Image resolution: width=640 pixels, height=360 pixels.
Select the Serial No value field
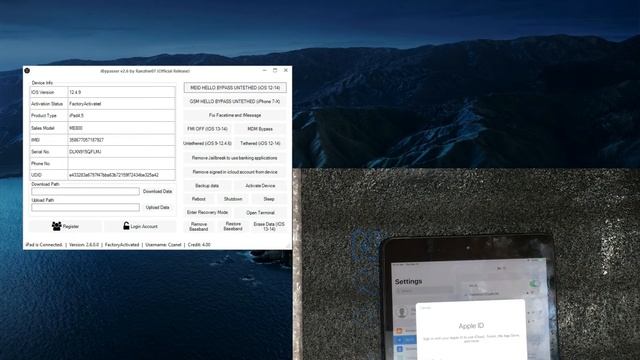(x=121, y=152)
